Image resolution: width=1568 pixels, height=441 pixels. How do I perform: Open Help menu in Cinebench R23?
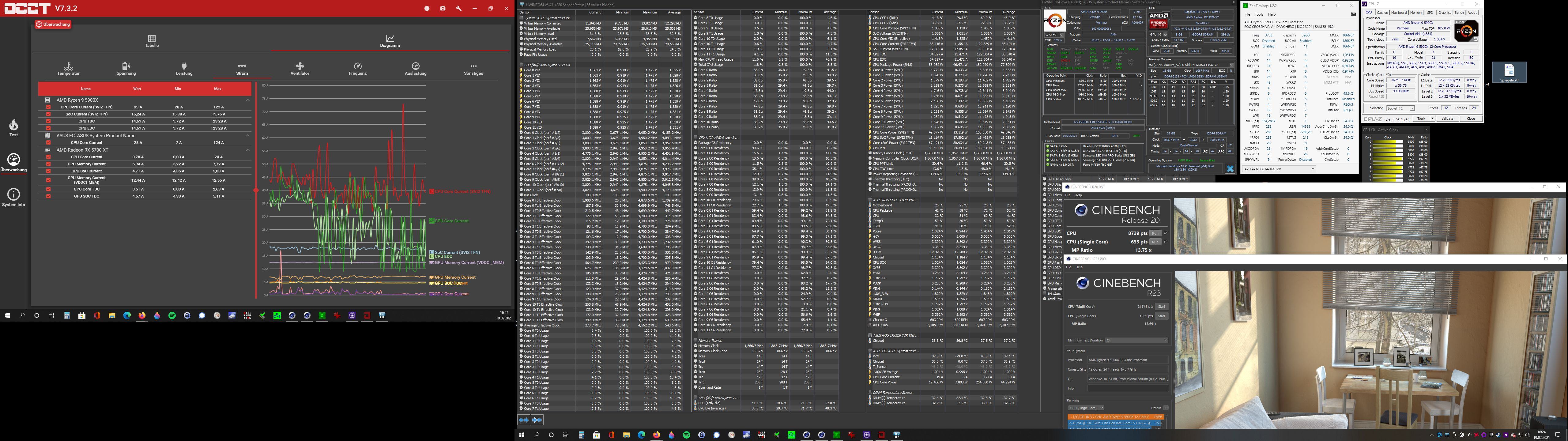click(1079, 267)
